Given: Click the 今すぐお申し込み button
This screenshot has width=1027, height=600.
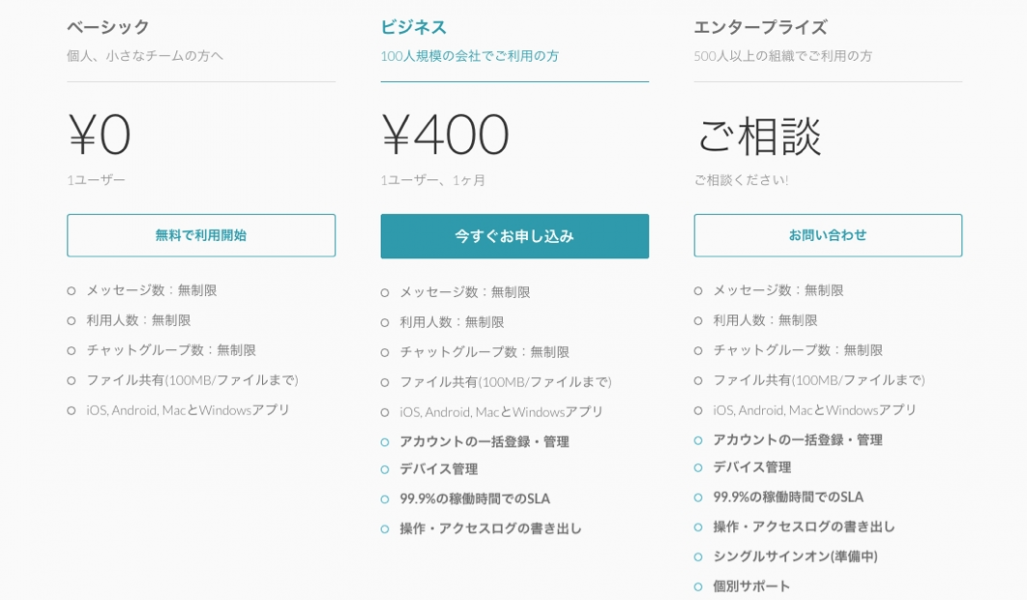Looking at the screenshot, I should 515,236.
